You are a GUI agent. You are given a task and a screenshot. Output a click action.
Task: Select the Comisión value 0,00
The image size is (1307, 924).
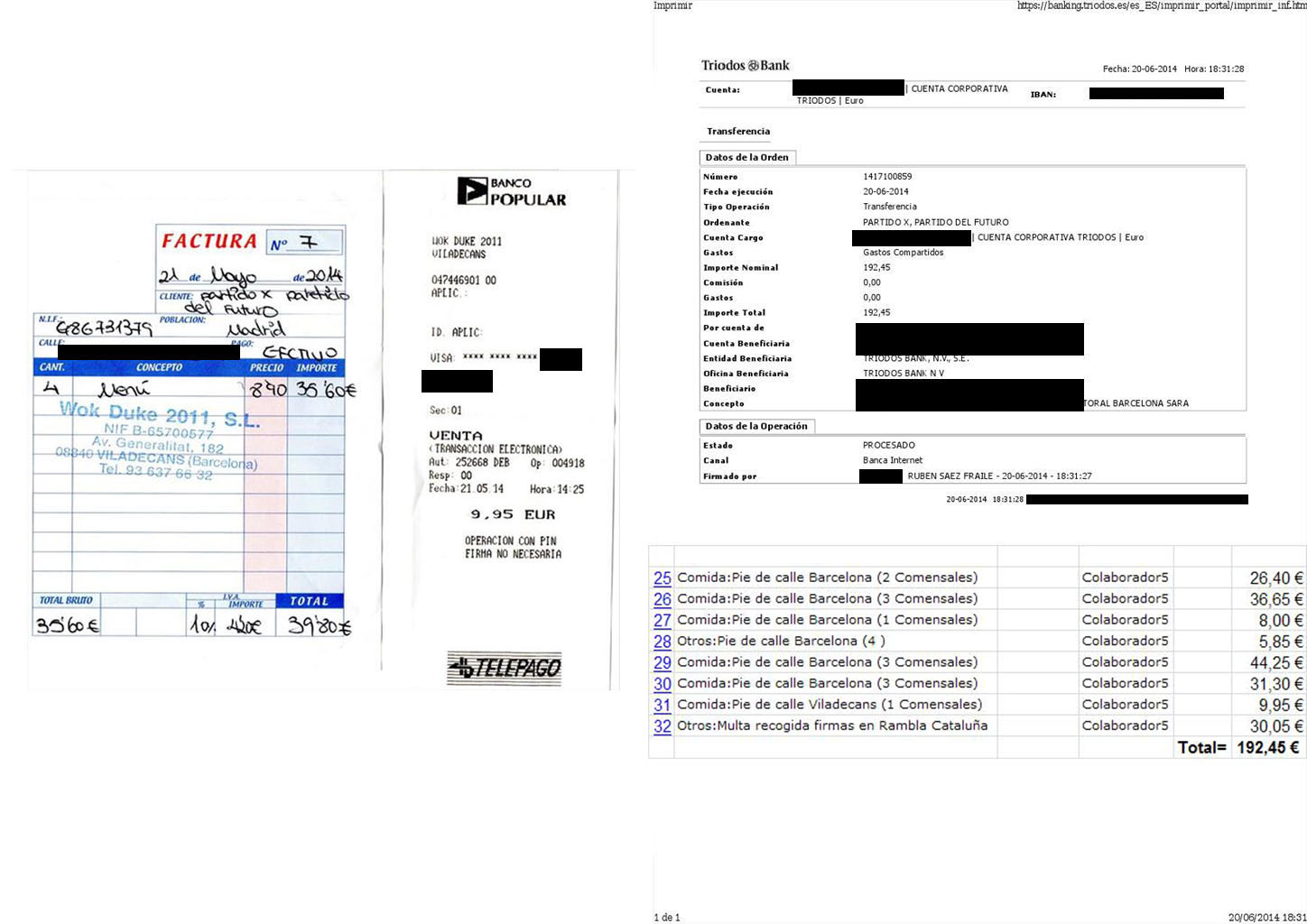click(872, 282)
